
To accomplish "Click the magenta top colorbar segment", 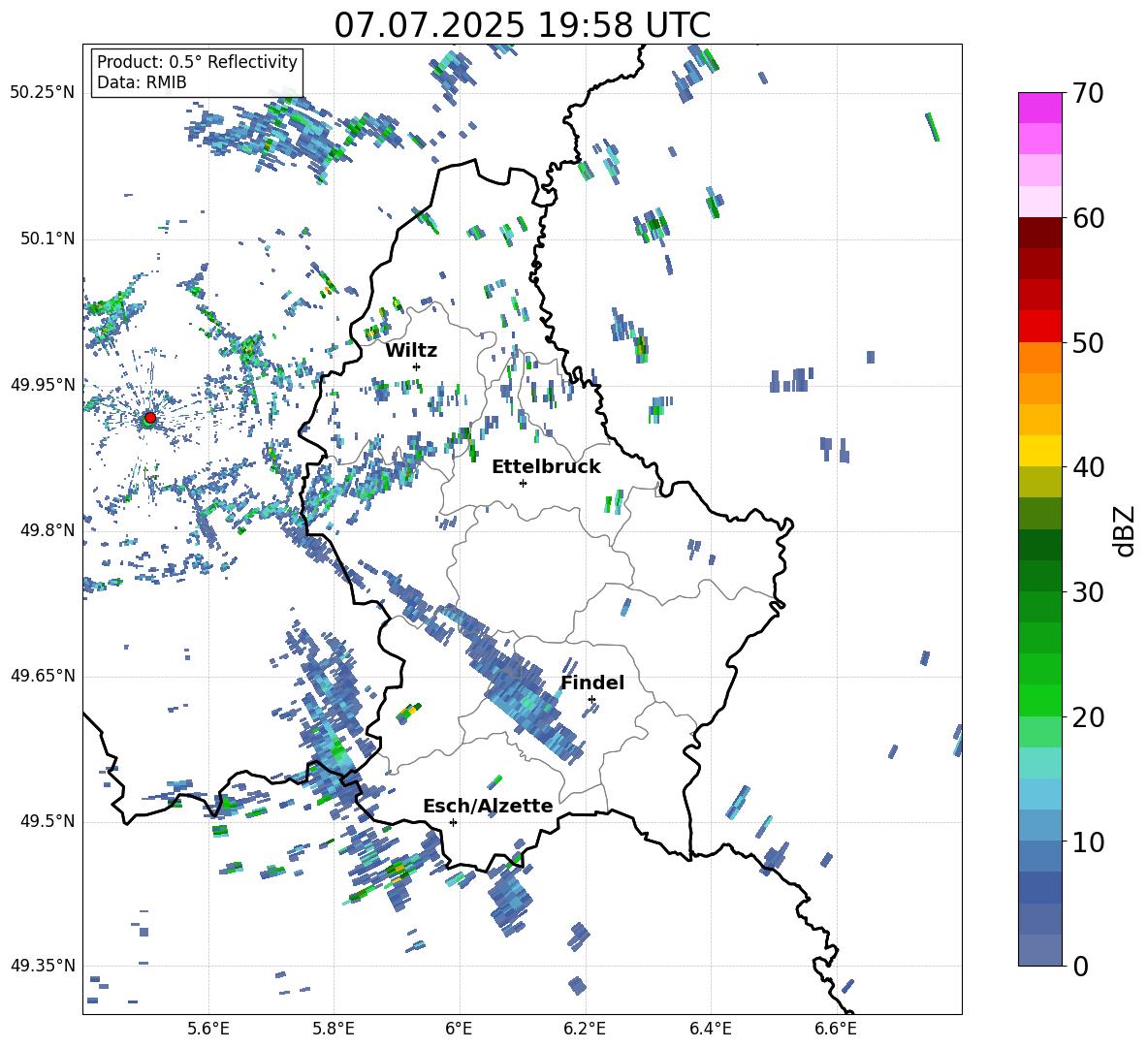I will pyautogui.click(x=1039, y=108).
